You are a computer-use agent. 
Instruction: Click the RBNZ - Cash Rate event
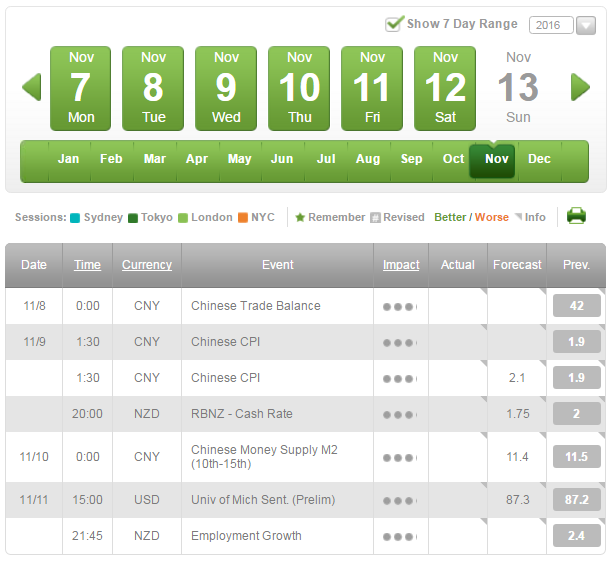pos(242,414)
